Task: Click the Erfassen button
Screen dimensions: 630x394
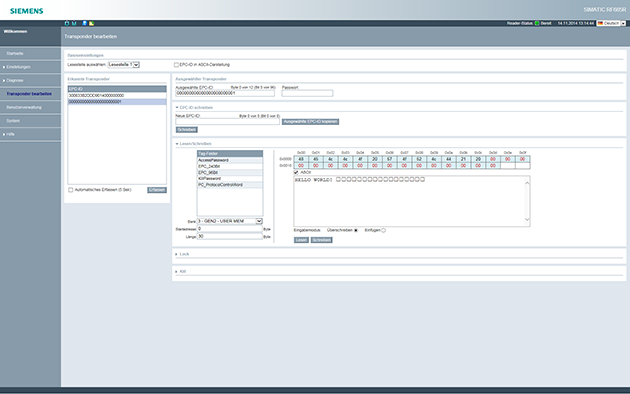Action: click(157, 190)
